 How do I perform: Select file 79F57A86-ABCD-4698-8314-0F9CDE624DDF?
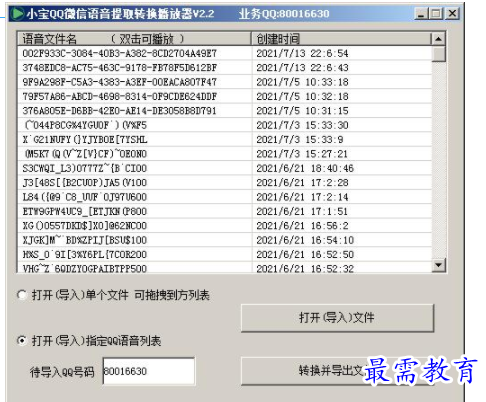click(120, 96)
